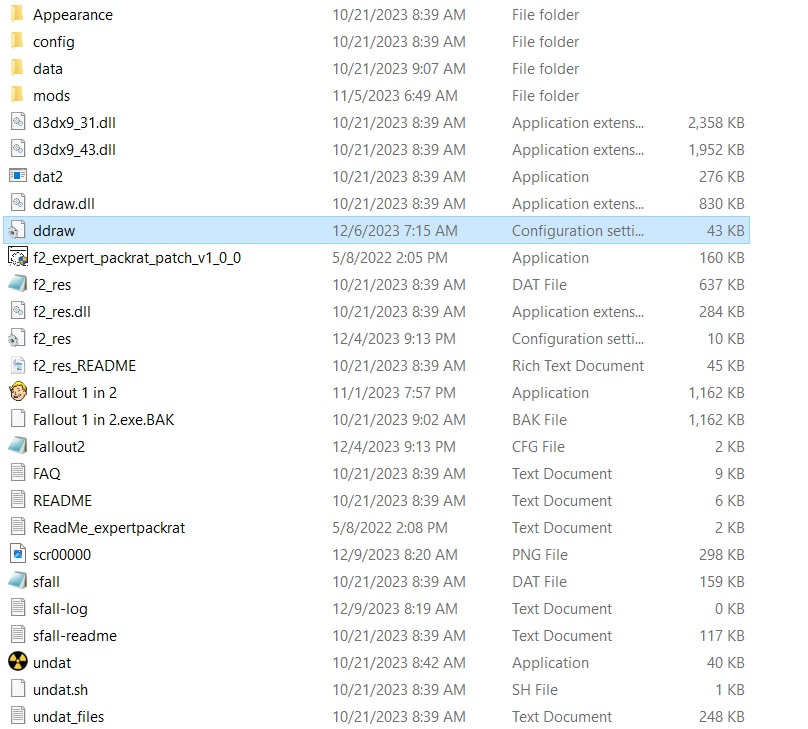Viewport: 808px width, 729px height.
Task: Select the Fallout2 file name
Action: (x=59, y=447)
